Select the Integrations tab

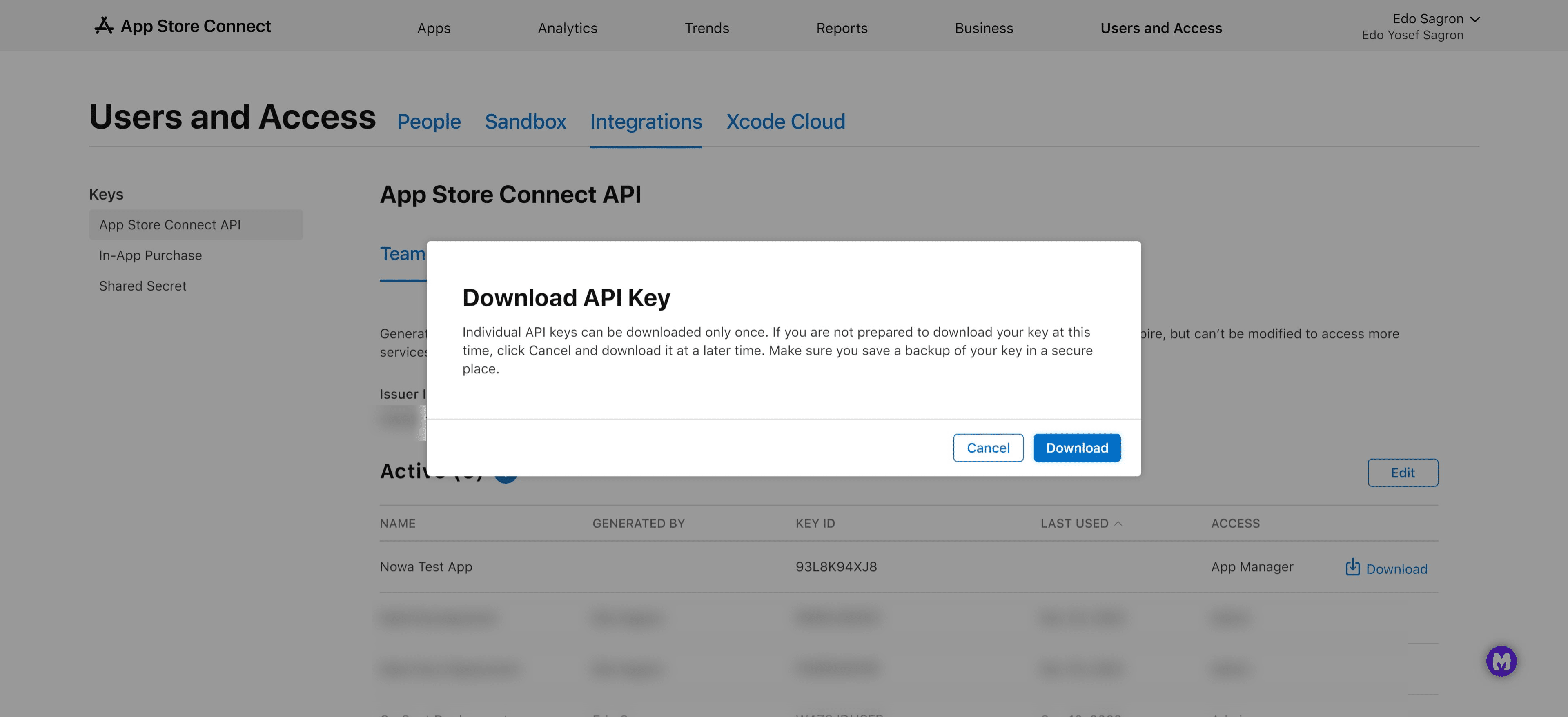(x=646, y=122)
